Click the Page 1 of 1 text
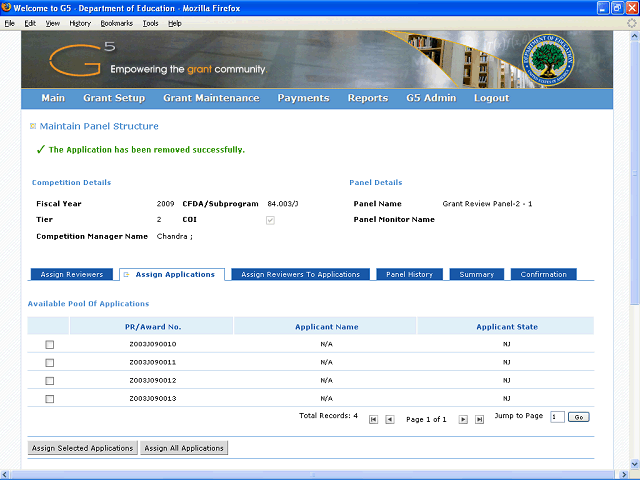Screen dimensions: 640x480 (426, 420)
